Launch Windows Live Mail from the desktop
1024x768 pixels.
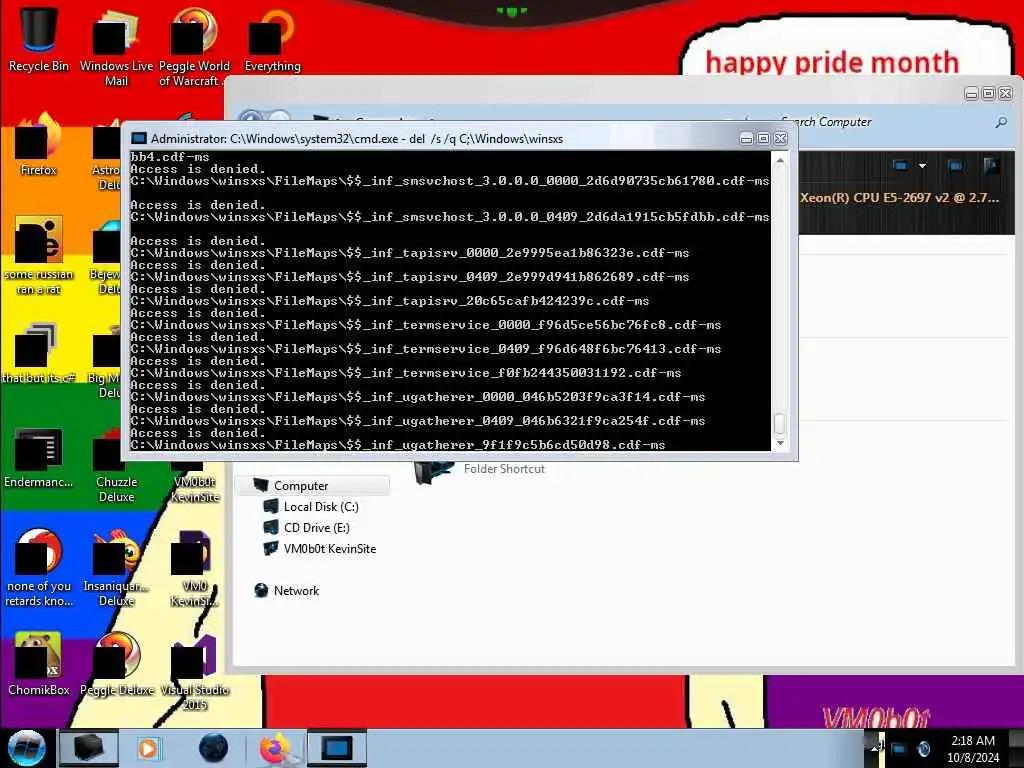coord(116,46)
